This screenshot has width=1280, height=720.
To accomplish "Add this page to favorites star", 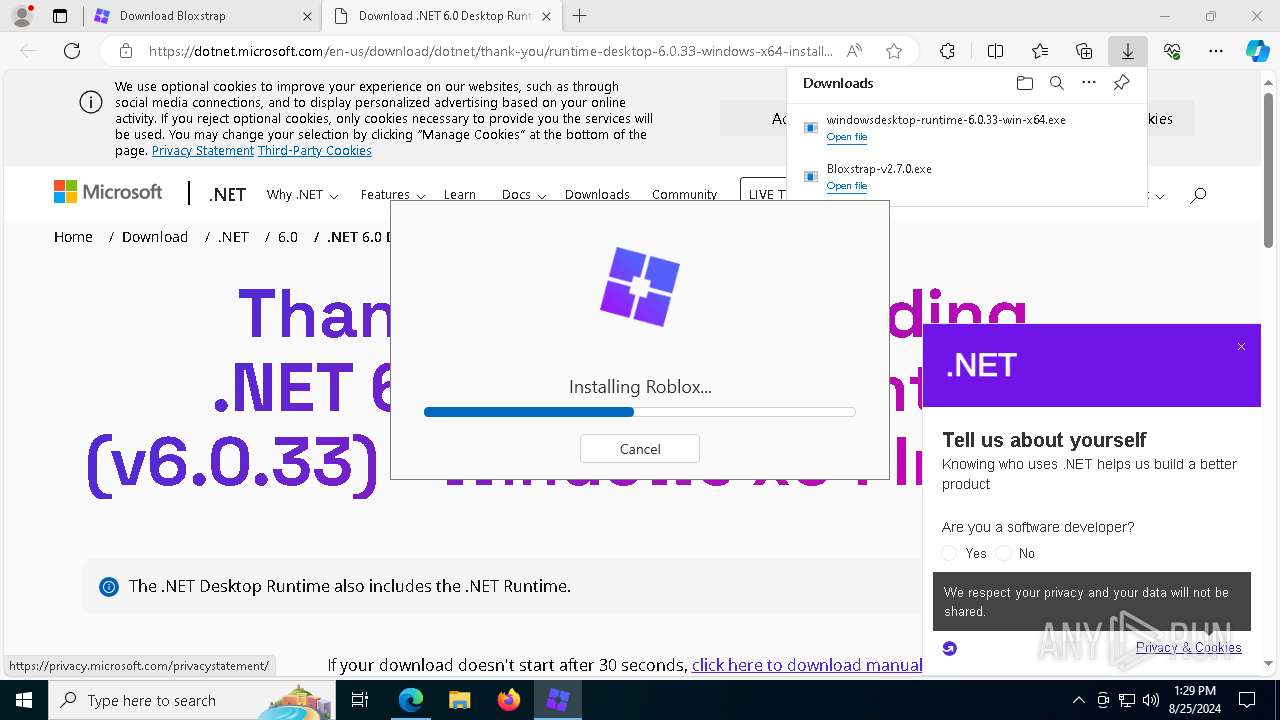I will (894, 51).
